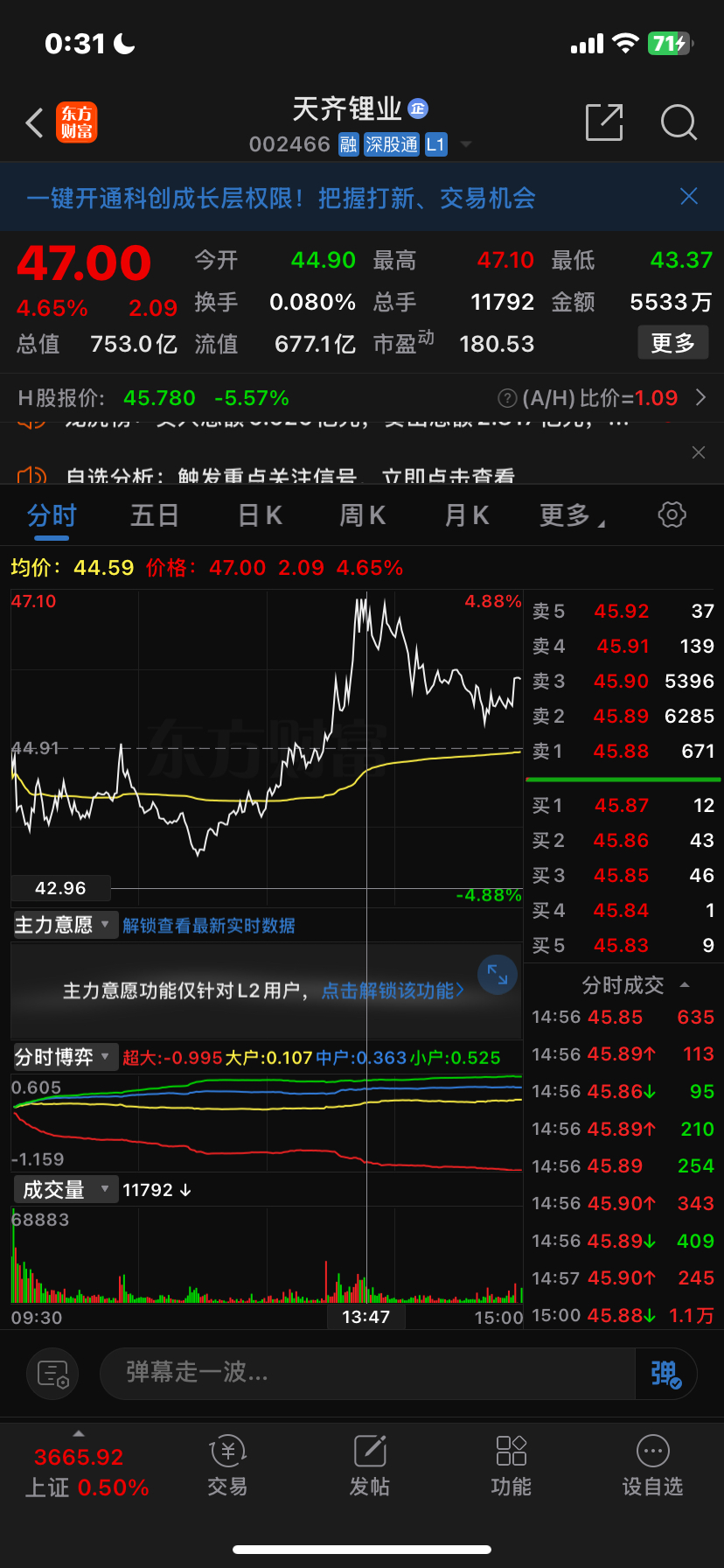The height and width of the screenshot is (1568, 724).
Task: Select the 分时 chart tab
Action: pos(52,515)
